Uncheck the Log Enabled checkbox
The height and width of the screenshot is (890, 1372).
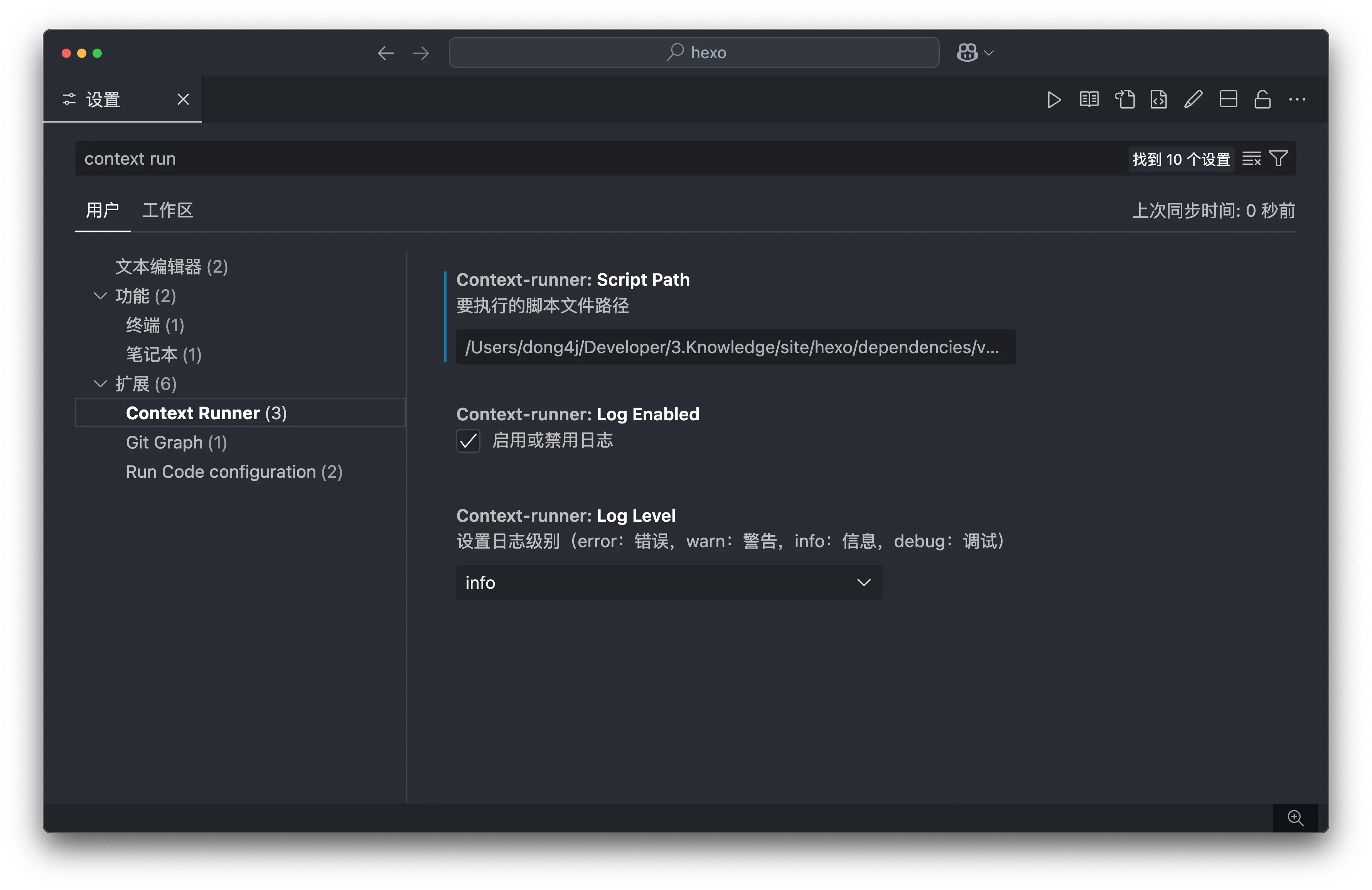click(x=468, y=441)
